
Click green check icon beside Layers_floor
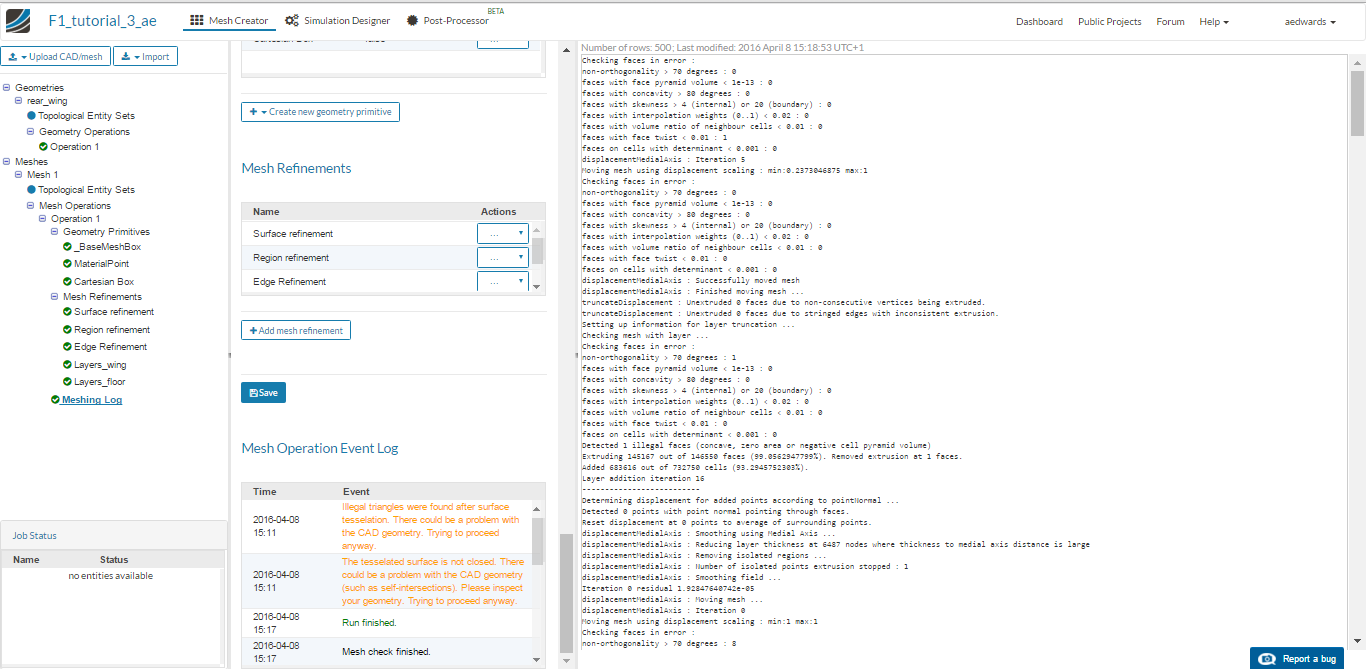(x=67, y=382)
